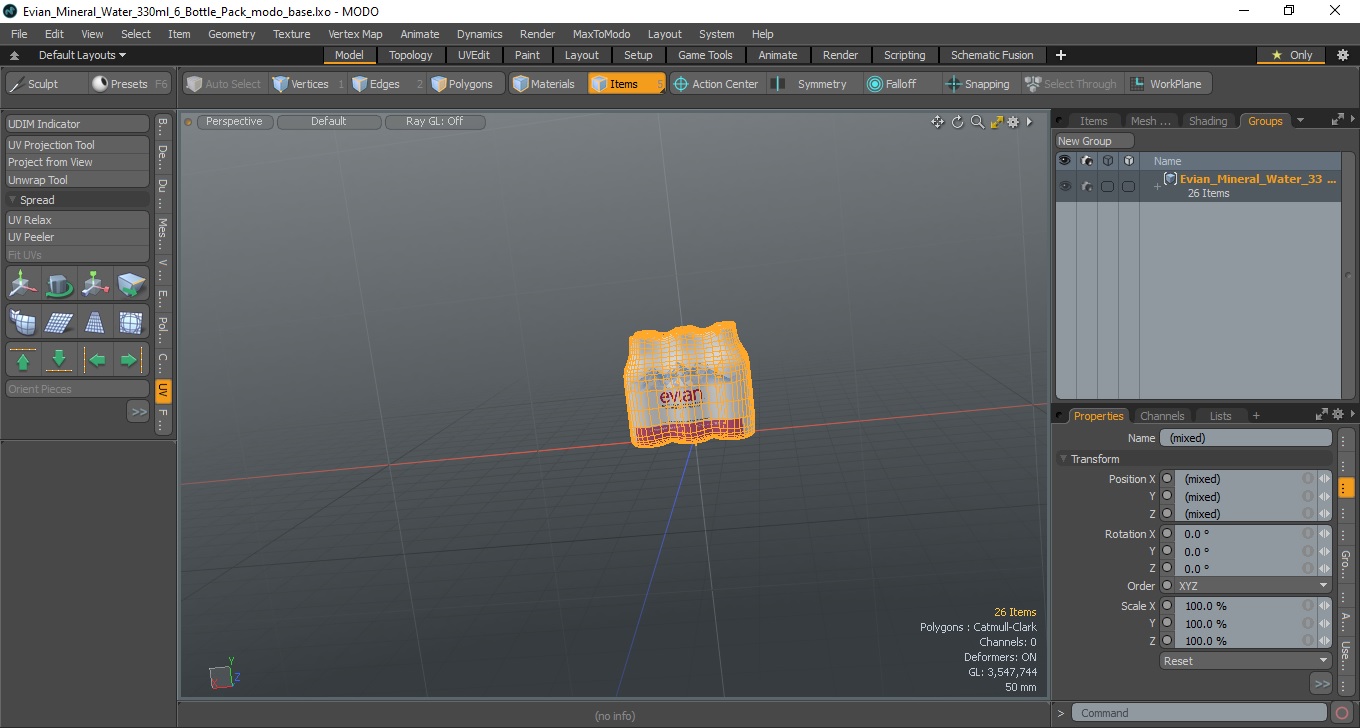The width and height of the screenshot is (1360, 728).
Task: Open the Perspective view type dropdown
Action: [234, 122]
